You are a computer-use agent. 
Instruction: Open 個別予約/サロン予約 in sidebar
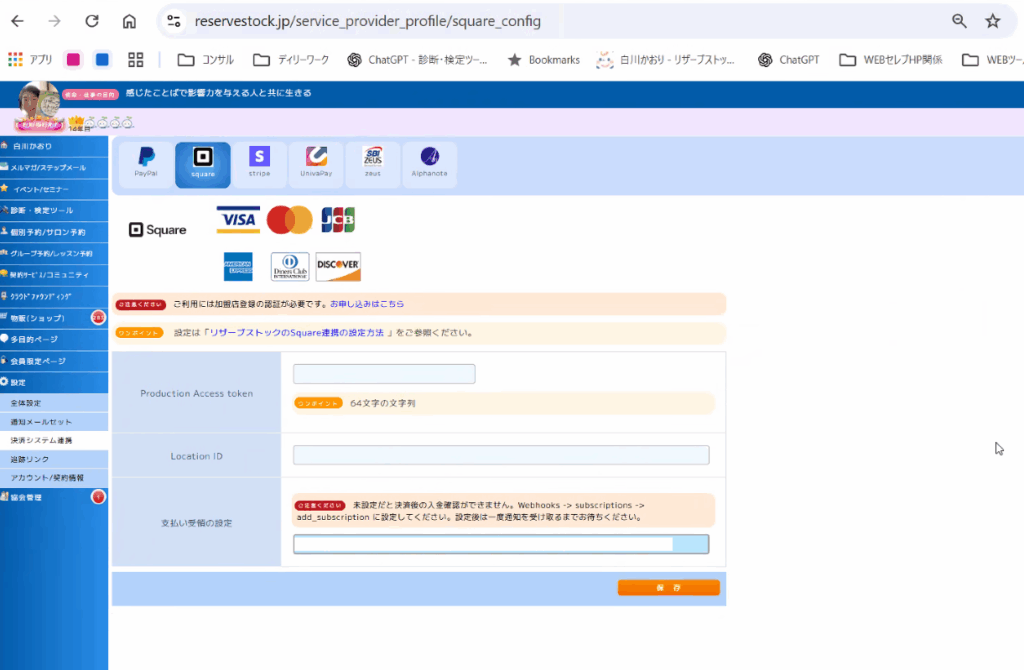click(x=54, y=232)
